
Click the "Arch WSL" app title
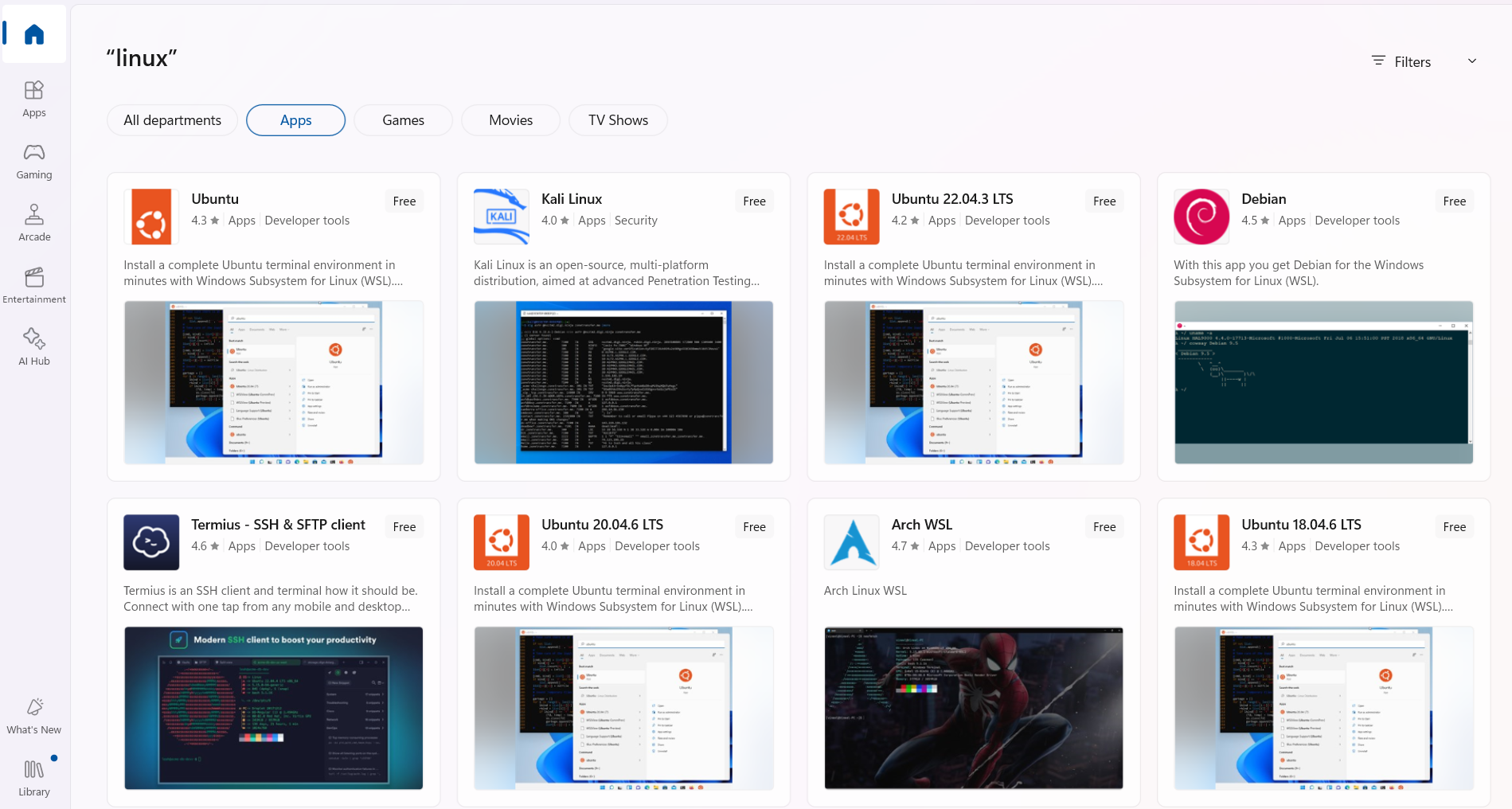pyautogui.click(x=922, y=525)
